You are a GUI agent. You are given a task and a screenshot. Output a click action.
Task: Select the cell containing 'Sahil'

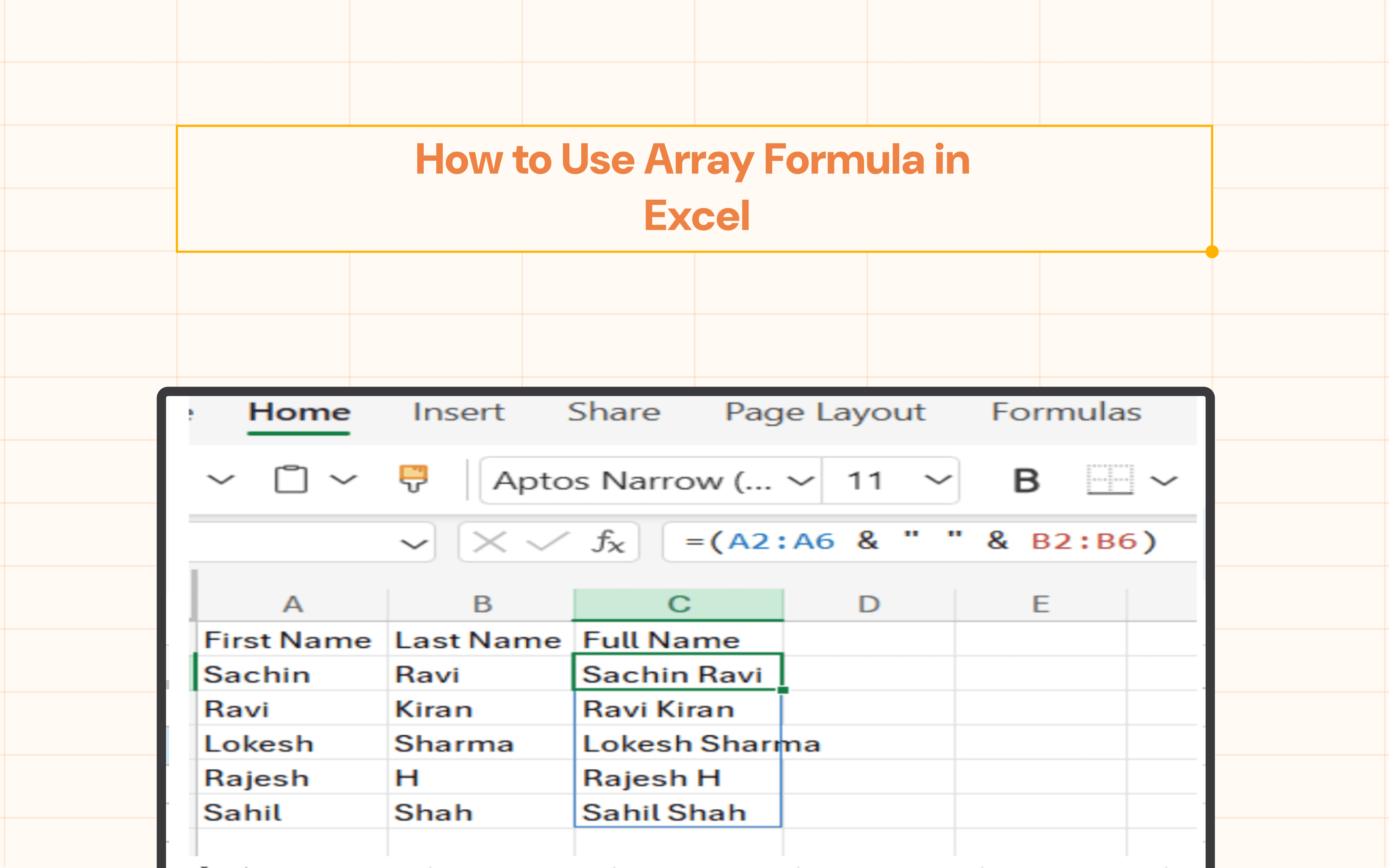tap(293, 811)
